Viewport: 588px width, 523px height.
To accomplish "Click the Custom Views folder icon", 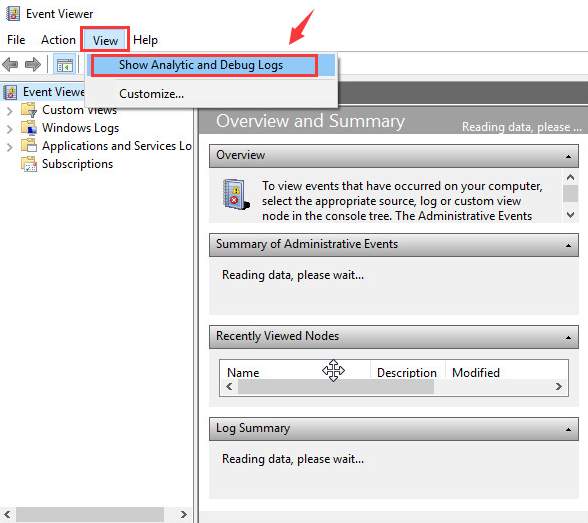I will click(x=28, y=110).
